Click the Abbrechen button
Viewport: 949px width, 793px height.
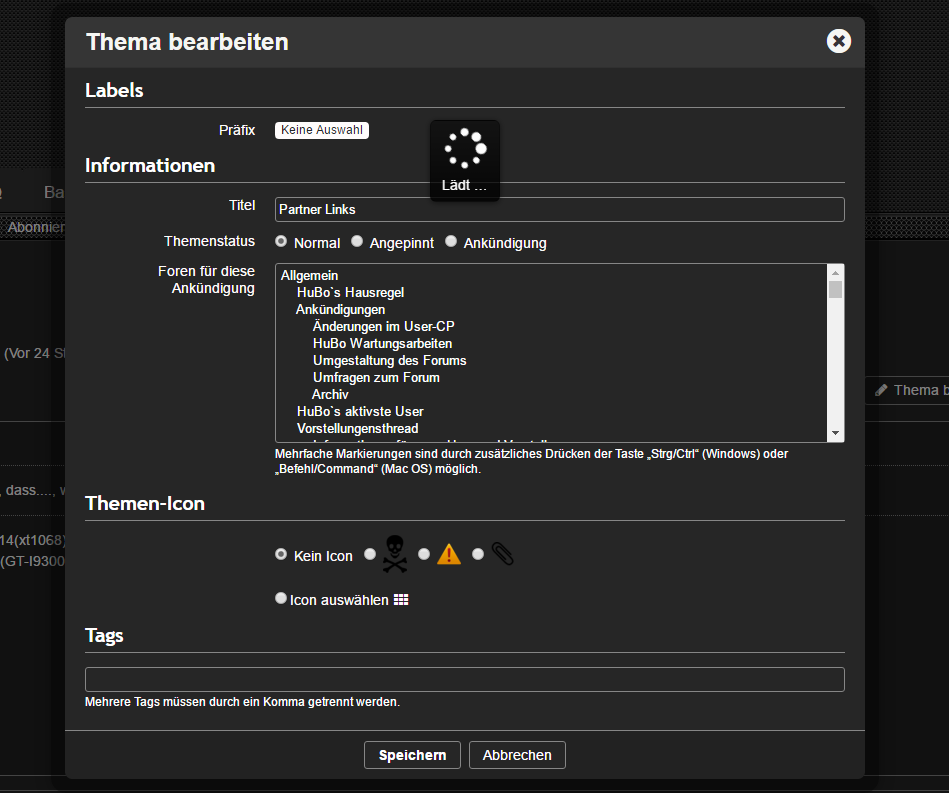pos(517,755)
